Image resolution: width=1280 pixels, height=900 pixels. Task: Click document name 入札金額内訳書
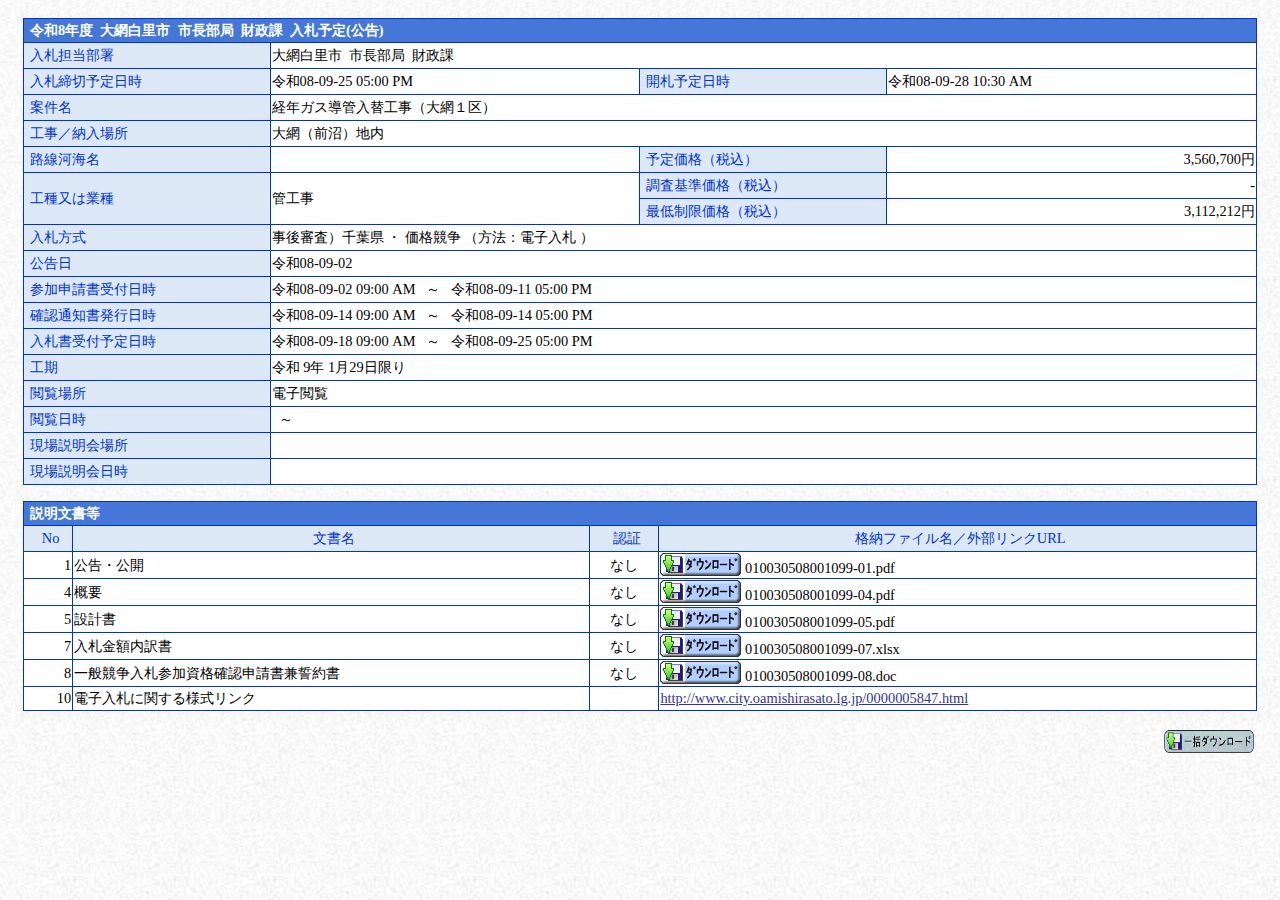(123, 646)
